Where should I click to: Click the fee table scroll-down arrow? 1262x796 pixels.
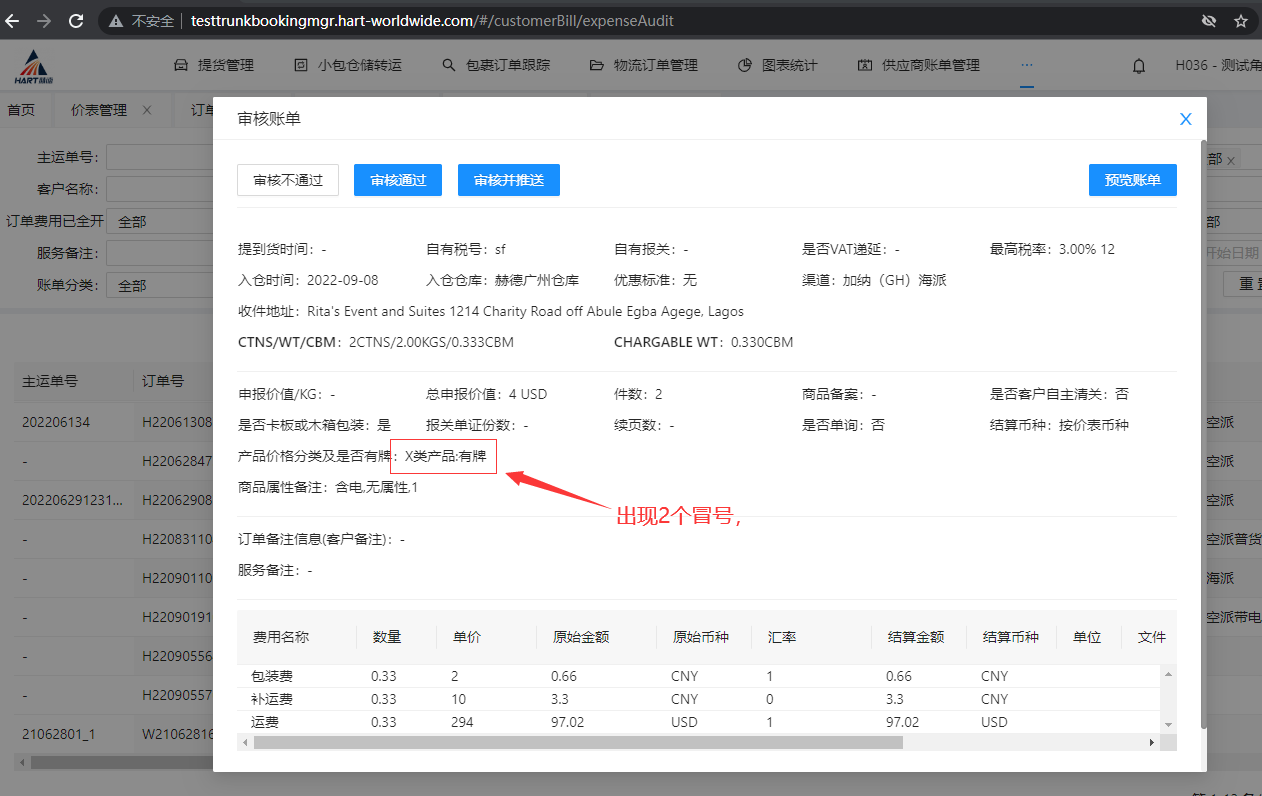(x=1166, y=723)
